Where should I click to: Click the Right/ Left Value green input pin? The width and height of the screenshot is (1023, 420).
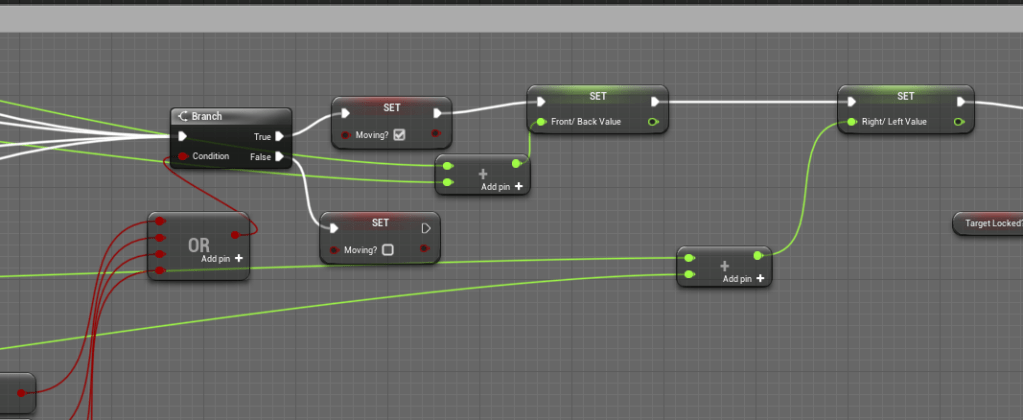pos(851,122)
